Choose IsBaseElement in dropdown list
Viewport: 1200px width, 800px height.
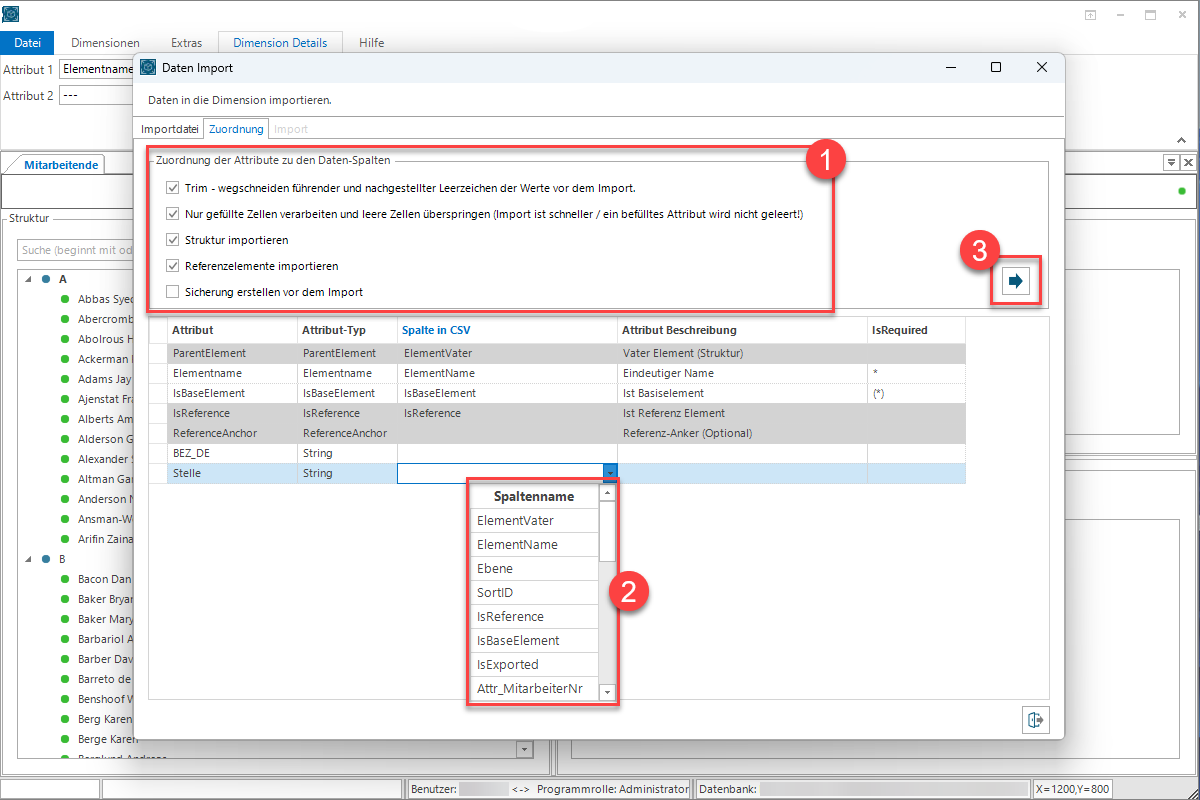pyautogui.click(x=534, y=641)
